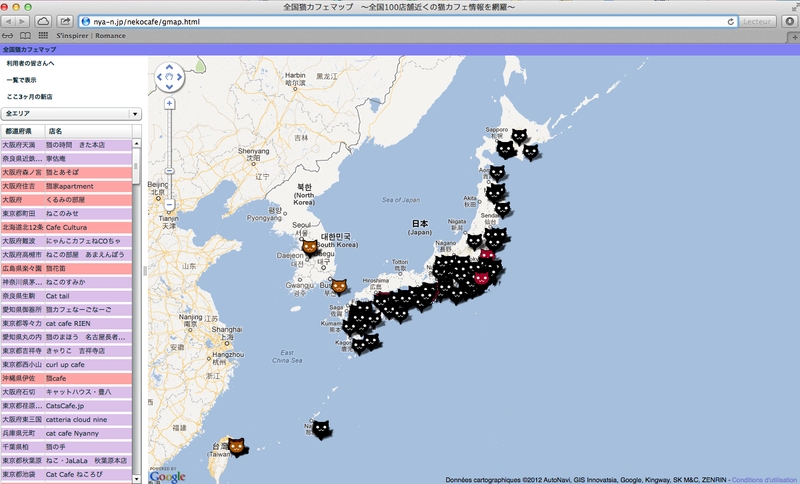
Task: Open the Romance bookmark
Action: point(110,35)
